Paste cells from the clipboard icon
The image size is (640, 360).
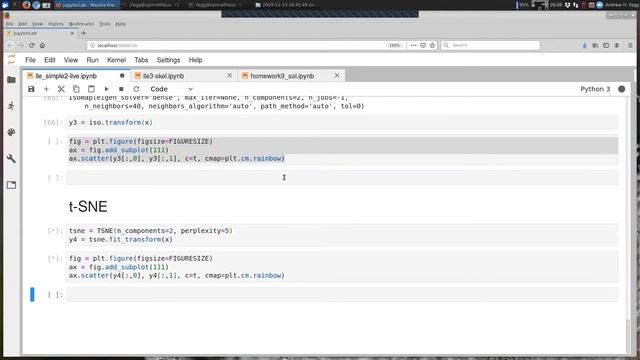[91, 89]
